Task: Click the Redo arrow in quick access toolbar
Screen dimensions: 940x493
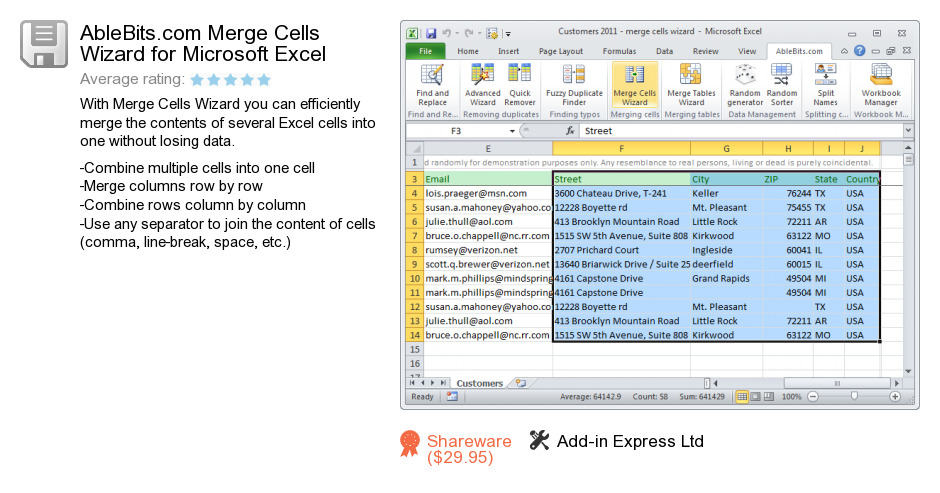Action: [x=468, y=33]
